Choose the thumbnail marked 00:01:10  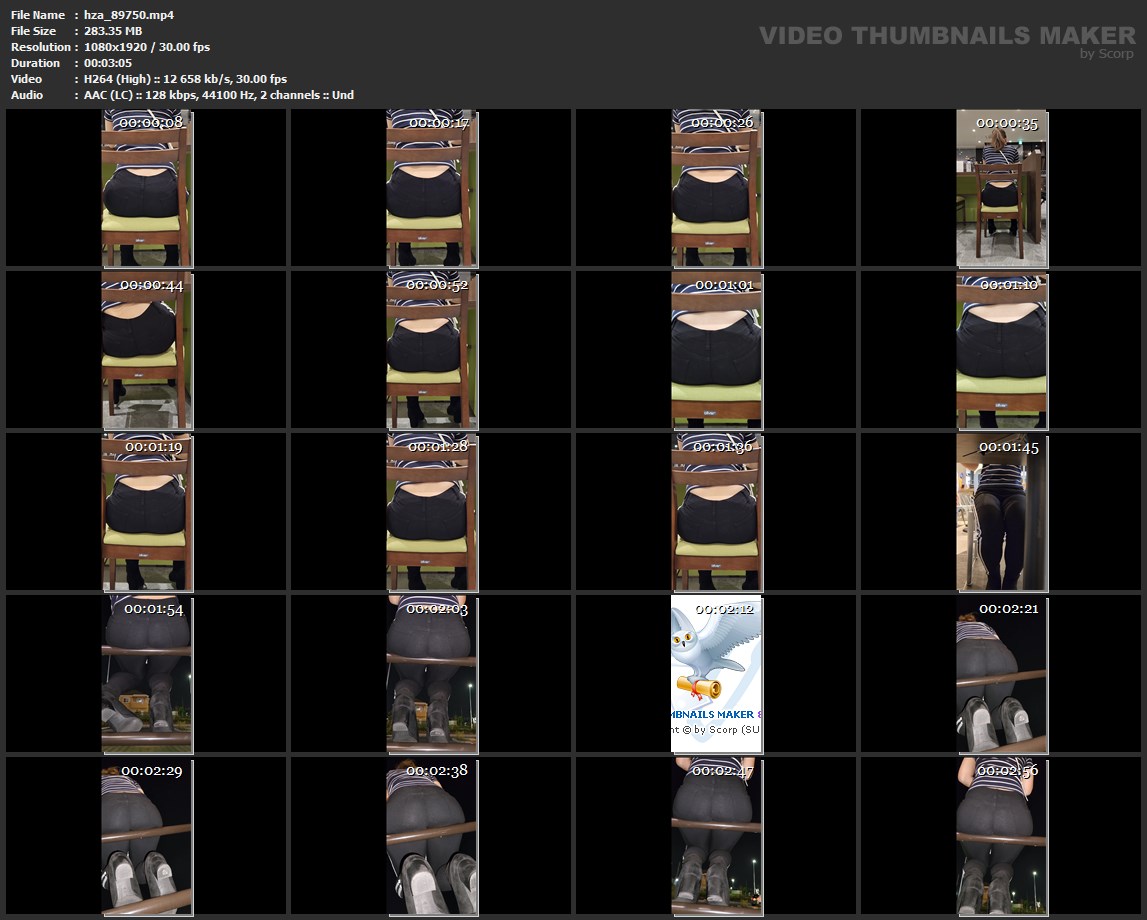tap(1001, 350)
